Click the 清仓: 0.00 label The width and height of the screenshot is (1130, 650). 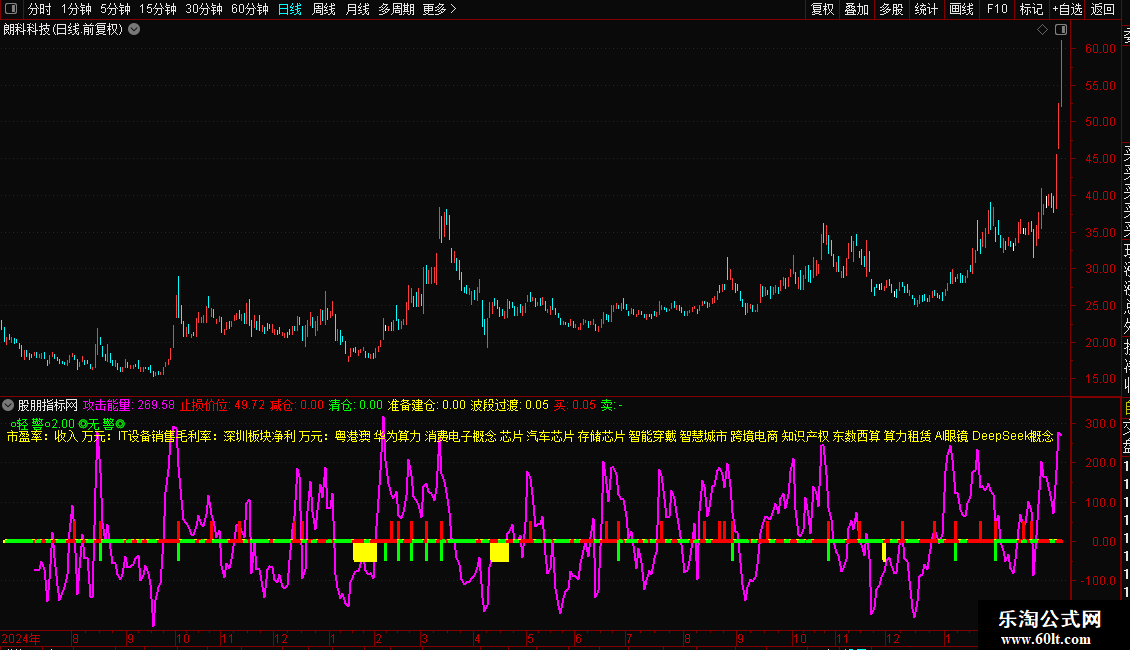tap(356, 405)
